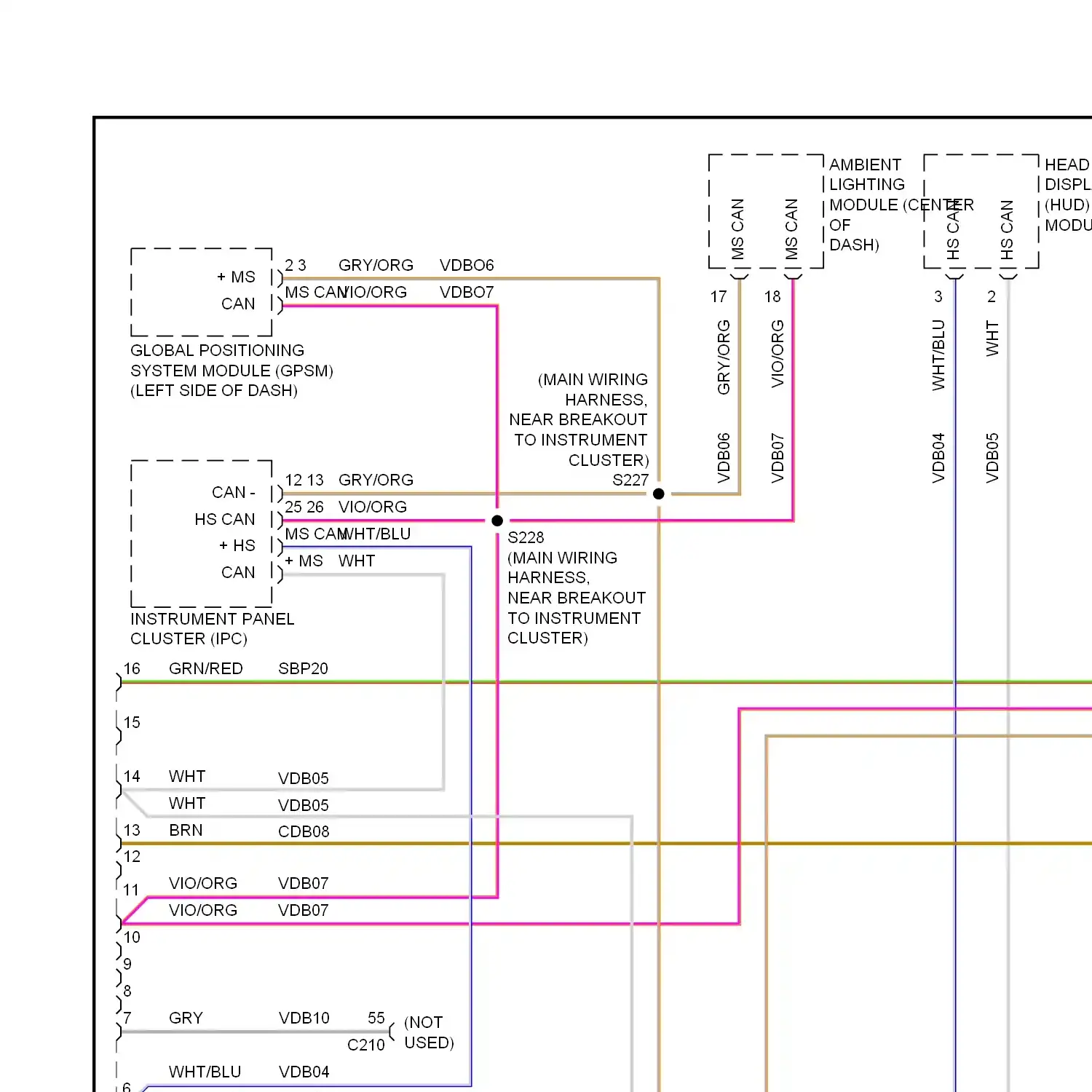Click the (NOT USED) note

429,1032
